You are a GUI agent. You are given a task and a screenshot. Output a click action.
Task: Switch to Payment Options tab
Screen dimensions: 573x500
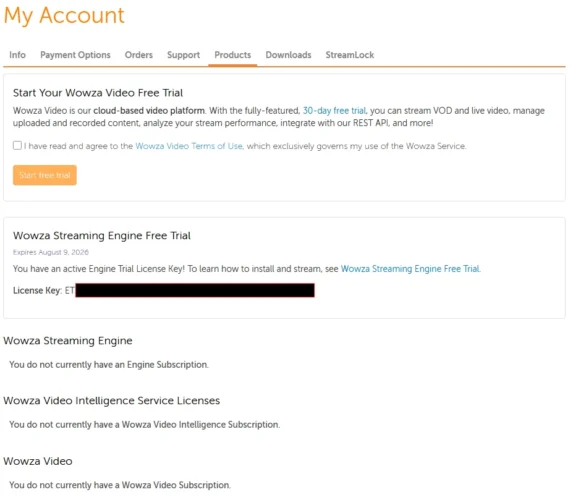point(75,55)
